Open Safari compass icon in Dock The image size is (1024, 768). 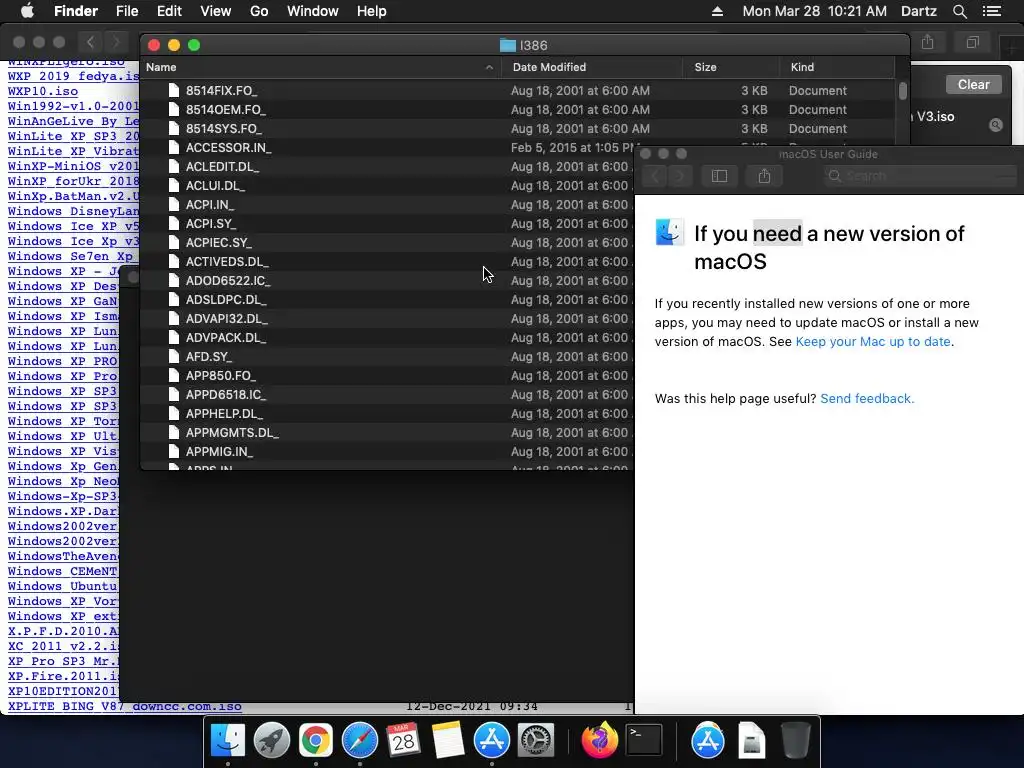(x=360, y=741)
